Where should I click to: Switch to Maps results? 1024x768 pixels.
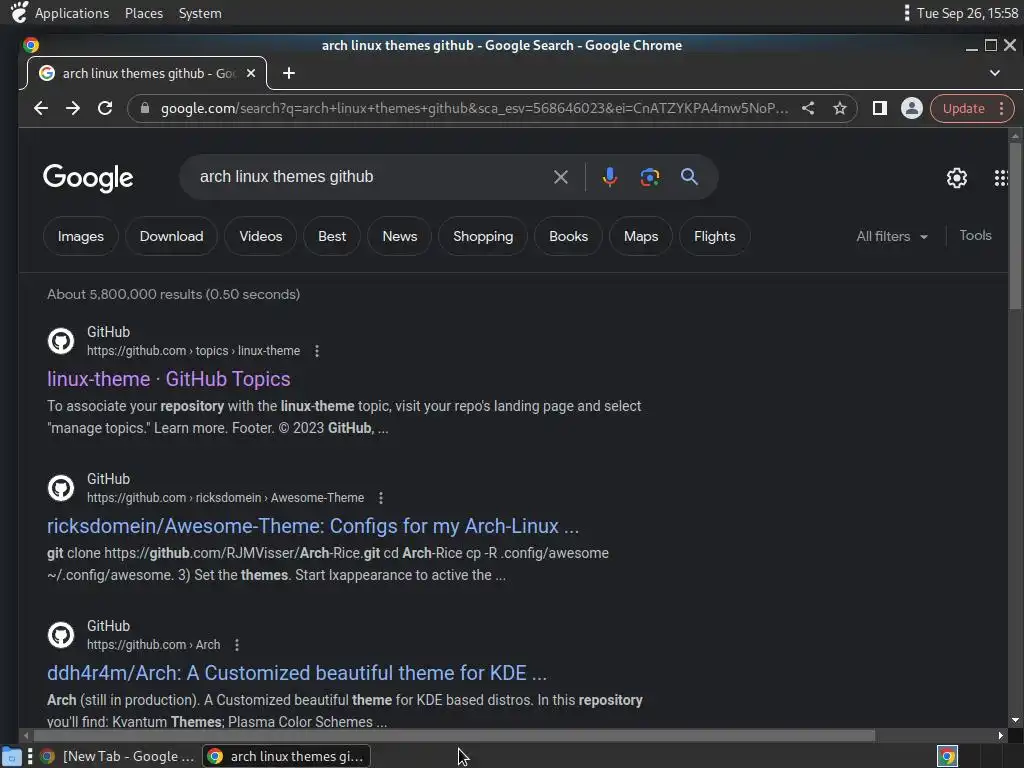click(x=641, y=236)
